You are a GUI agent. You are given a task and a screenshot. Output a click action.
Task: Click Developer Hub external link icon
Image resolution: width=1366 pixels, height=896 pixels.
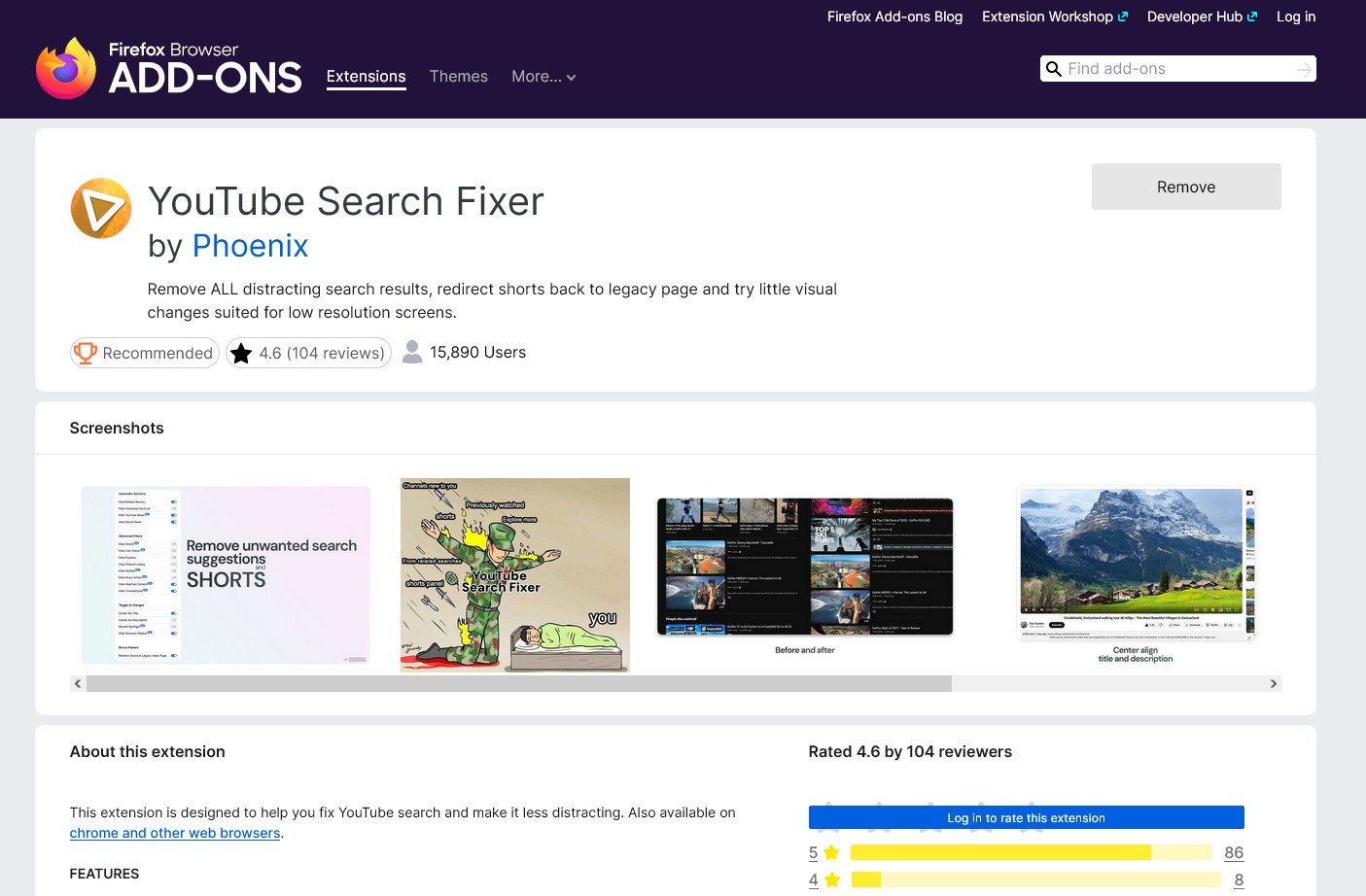coord(1252,17)
